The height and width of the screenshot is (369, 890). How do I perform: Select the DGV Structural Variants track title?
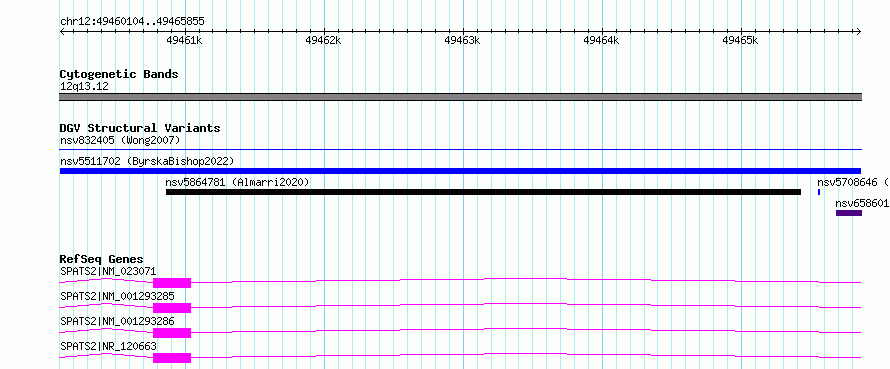click(140, 128)
